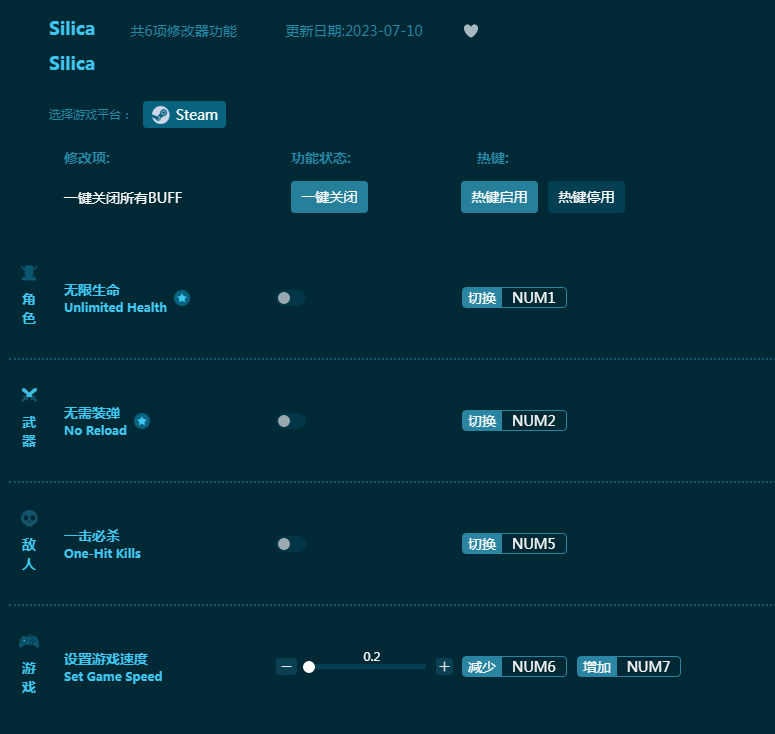This screenshot has height=734, width=775.
Task: Click the 热键停用 hotkey disable button
Action: (586, 197)
